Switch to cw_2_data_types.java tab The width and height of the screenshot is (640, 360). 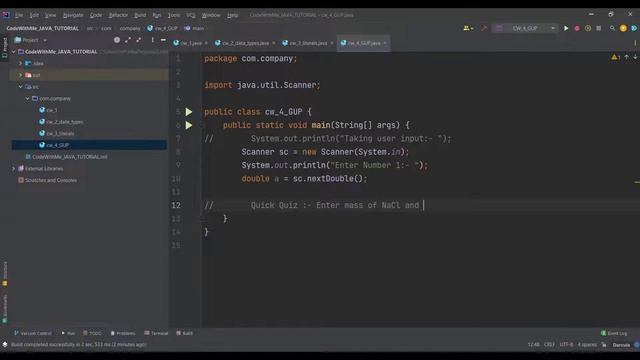[245, 43]
